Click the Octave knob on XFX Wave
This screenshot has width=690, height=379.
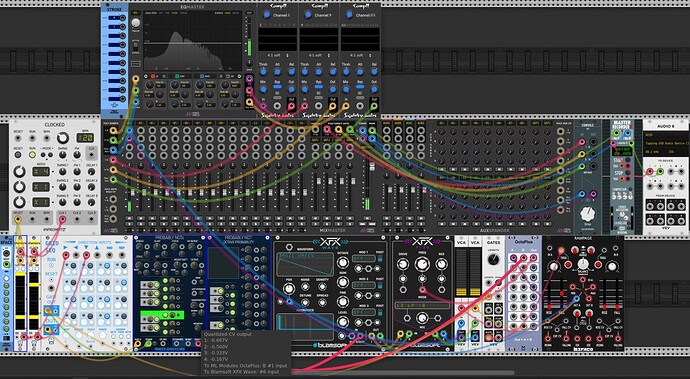click(x=343, y=262)
